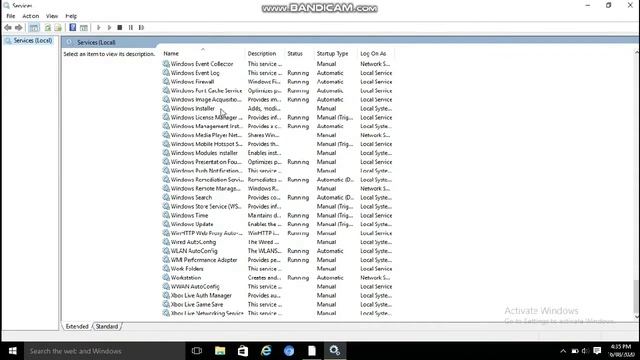Click the Restart Service toolbar icon
This screenshot has width=640, height=360.
(141, 27)
